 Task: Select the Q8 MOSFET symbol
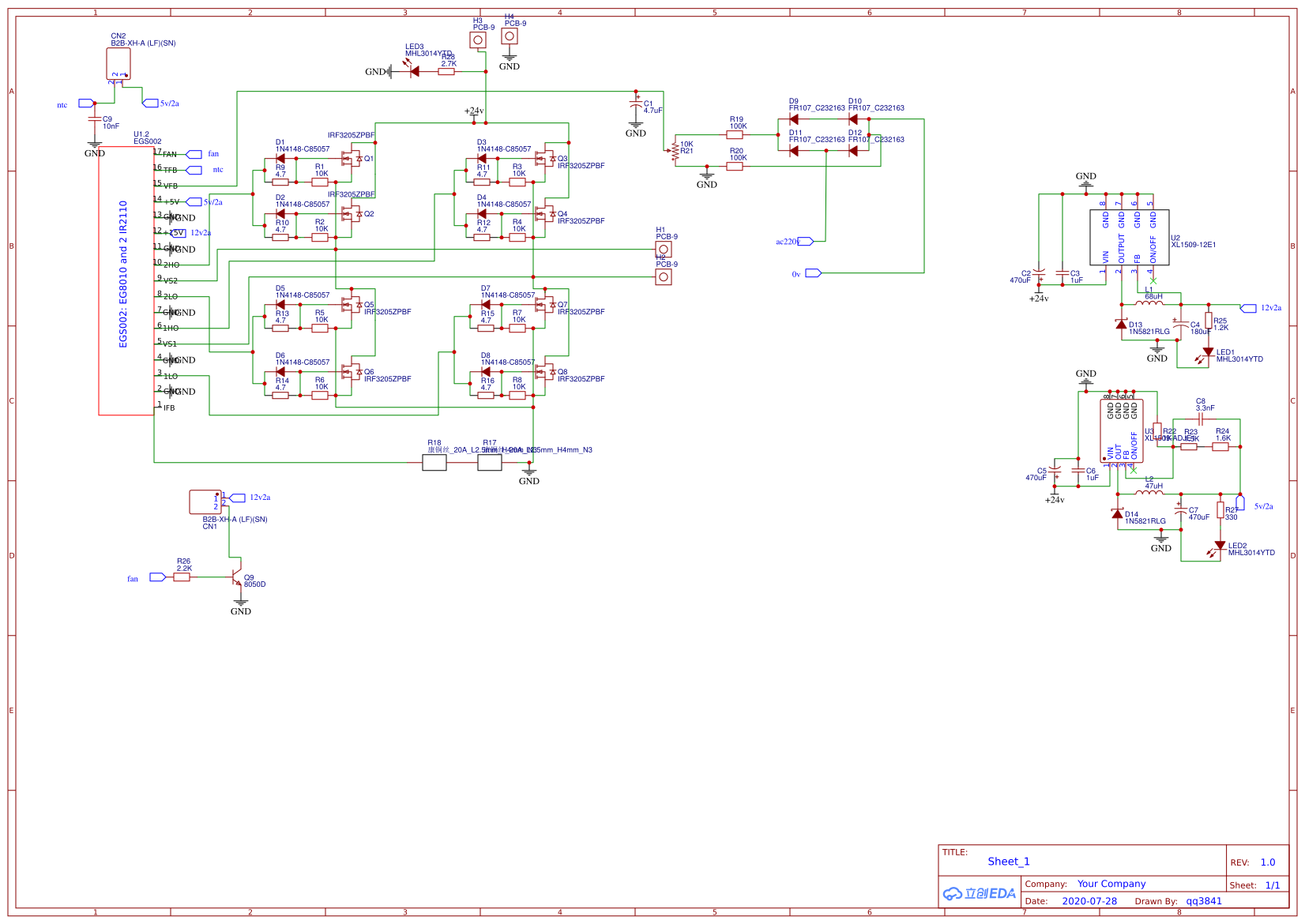click(x=546, y=372)
